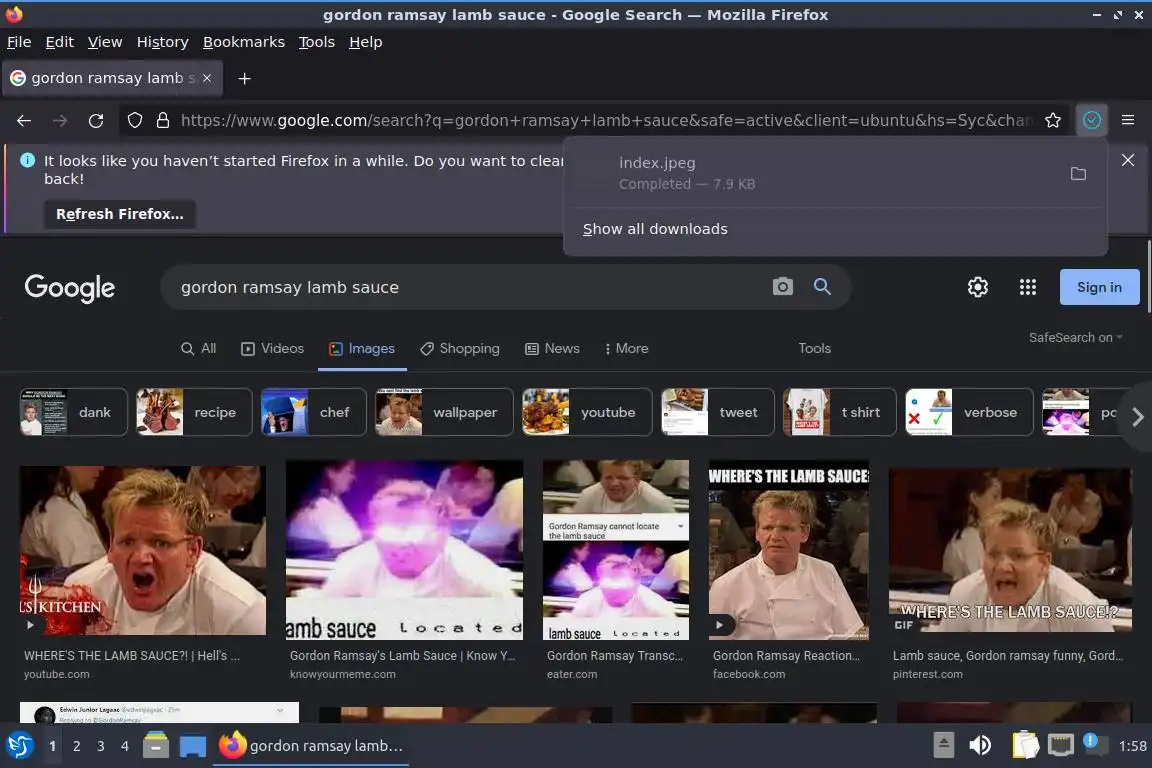
Task: Dismiss the Firefox refresh notification bar
Action: point(1128,160)
